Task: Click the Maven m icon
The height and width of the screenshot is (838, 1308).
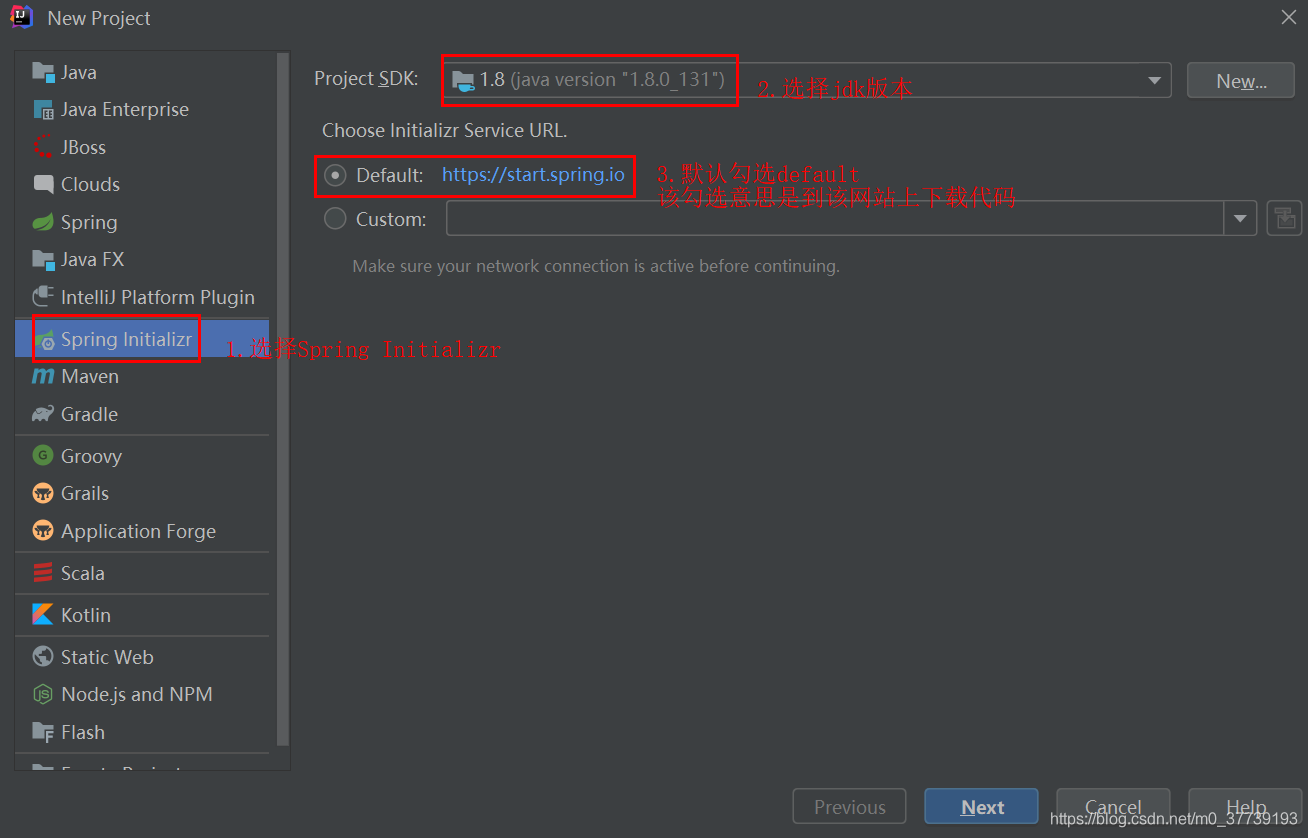Action: [43, 376]
